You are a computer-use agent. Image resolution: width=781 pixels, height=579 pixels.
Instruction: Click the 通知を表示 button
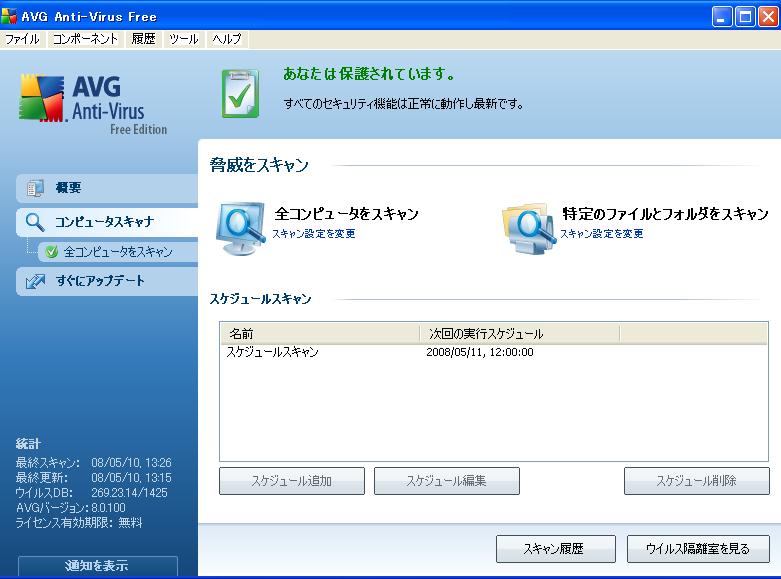[98, 567]
